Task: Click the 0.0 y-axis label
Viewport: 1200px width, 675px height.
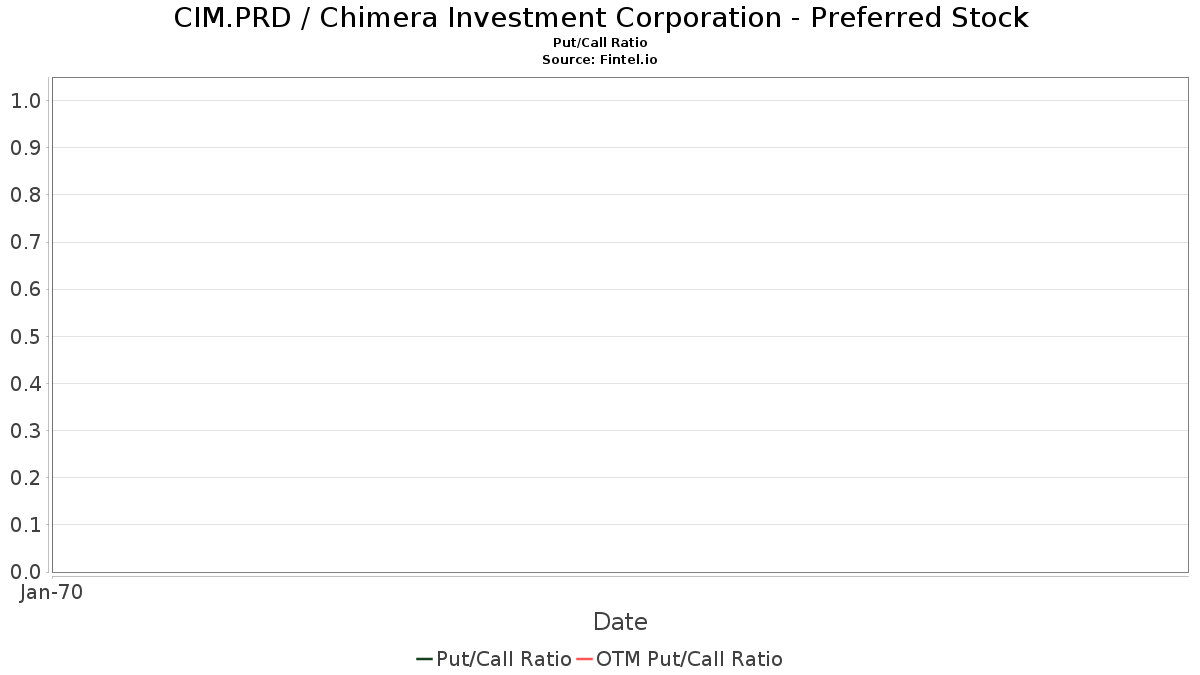Action: (26, 572)
